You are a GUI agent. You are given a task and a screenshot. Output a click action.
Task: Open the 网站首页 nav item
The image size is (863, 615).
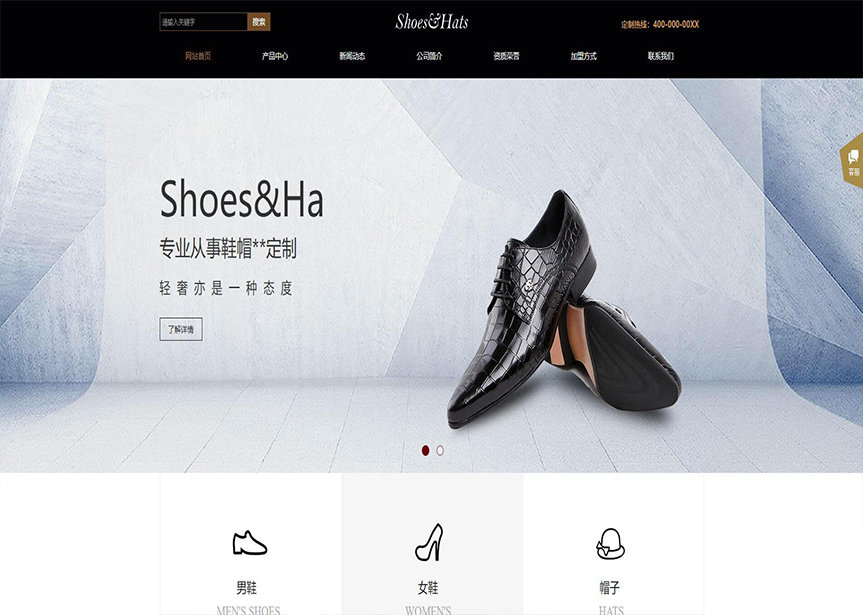198,56
